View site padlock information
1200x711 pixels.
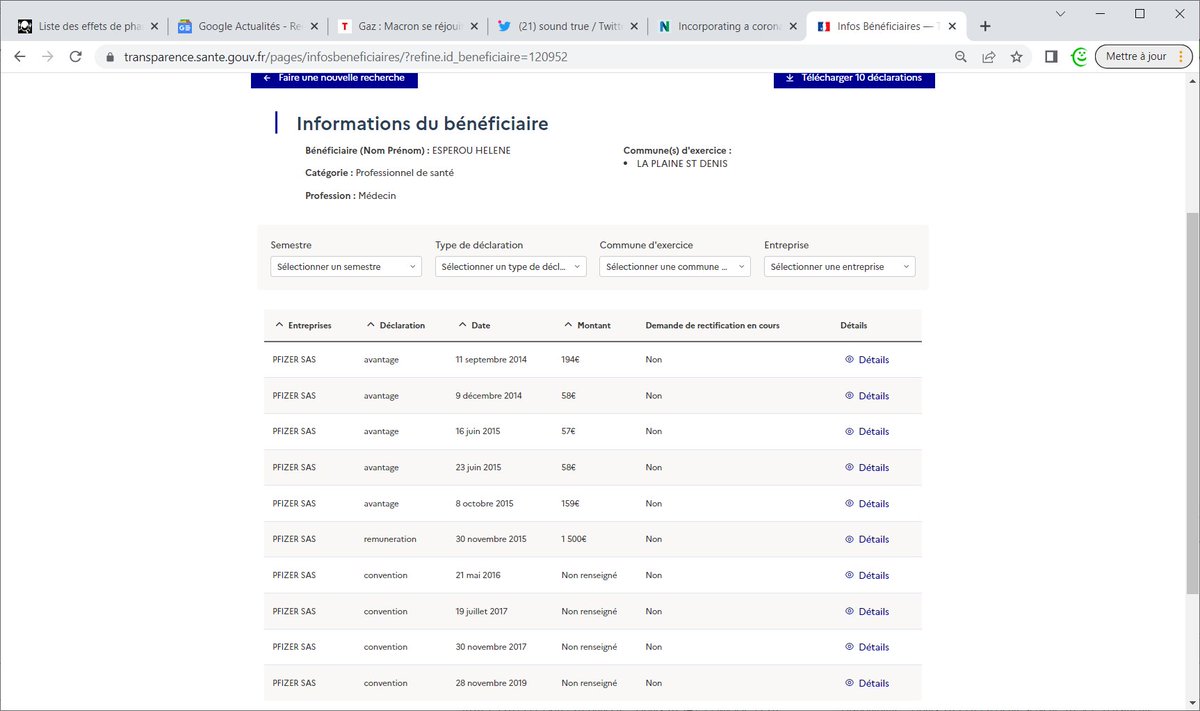110,57
